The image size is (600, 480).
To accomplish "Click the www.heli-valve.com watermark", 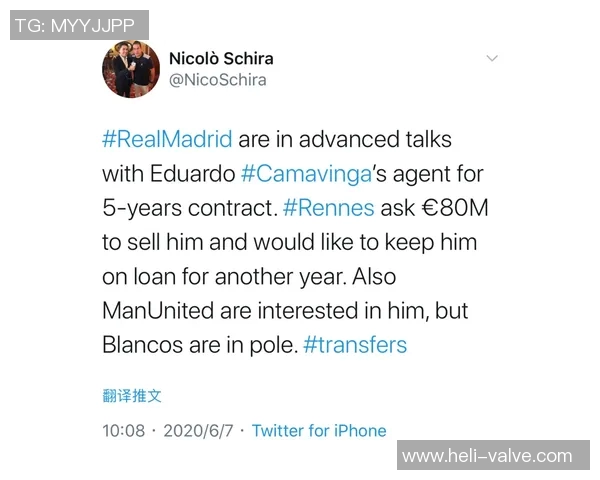I will (487, 456).
